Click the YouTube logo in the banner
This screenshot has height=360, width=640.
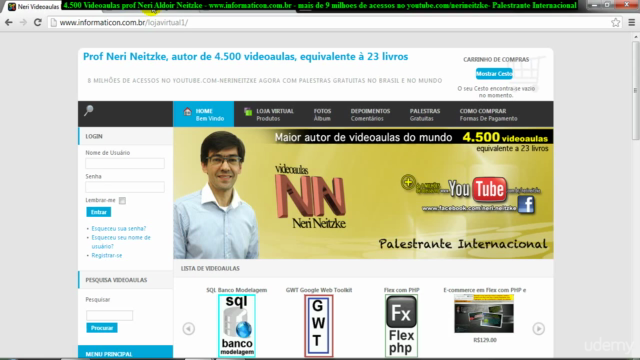click(x=478, y=189)
